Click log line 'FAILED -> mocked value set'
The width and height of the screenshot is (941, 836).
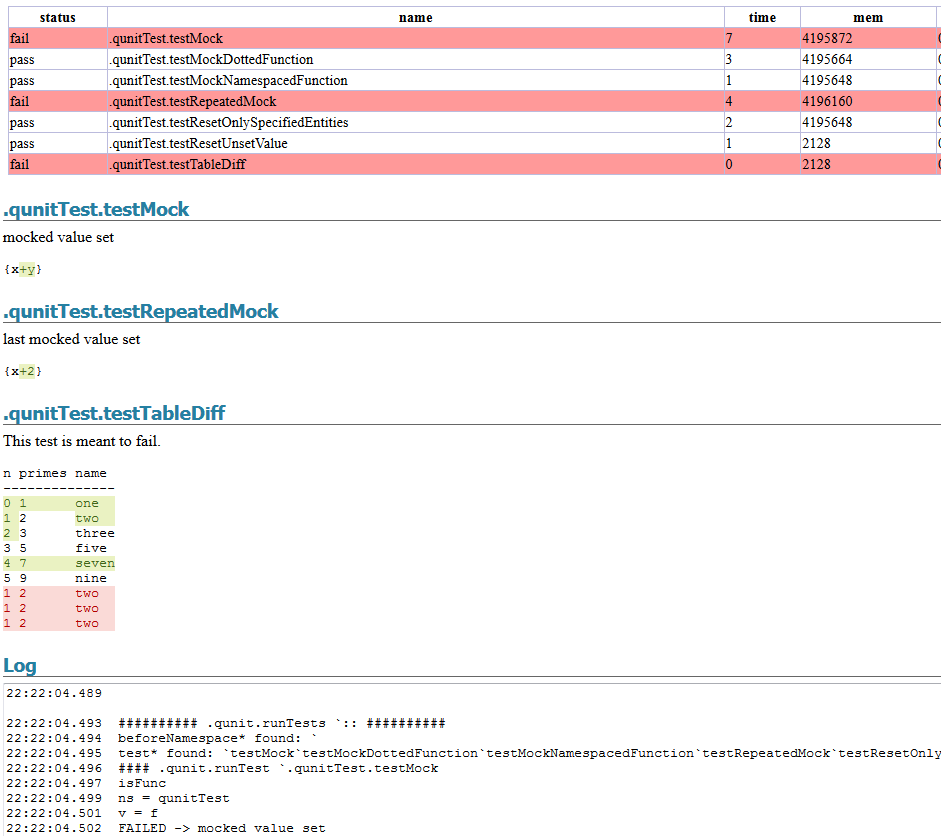(x=222, y=829)
